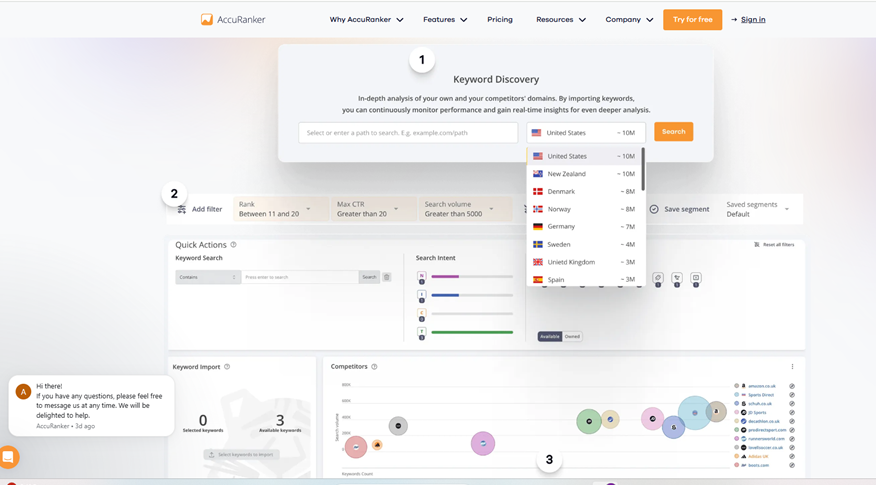Select the C commercial intent icon
Screen dimensions: 876x485
[422, 312]
